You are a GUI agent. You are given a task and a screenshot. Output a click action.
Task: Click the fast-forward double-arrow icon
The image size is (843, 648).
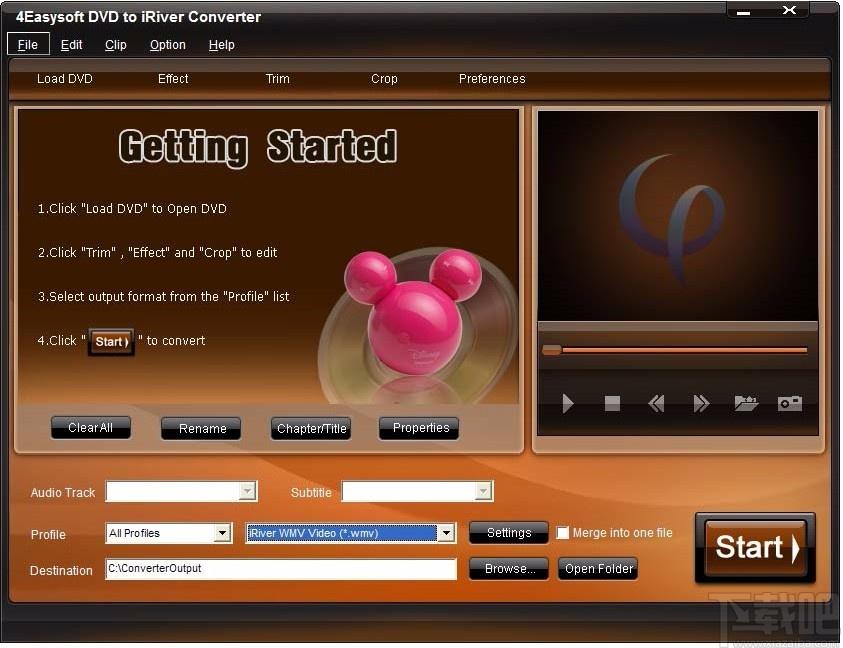pos(701,403)
